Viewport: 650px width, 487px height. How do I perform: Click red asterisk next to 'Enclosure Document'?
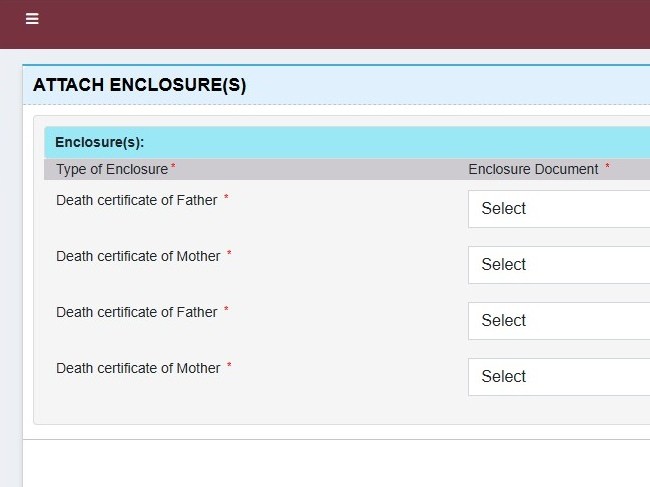(x=607, y=167)
